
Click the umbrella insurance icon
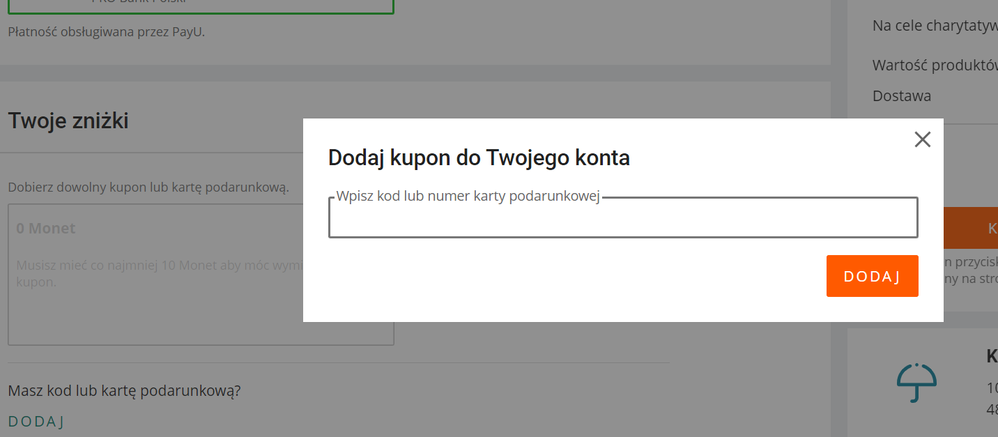point(916,381)
